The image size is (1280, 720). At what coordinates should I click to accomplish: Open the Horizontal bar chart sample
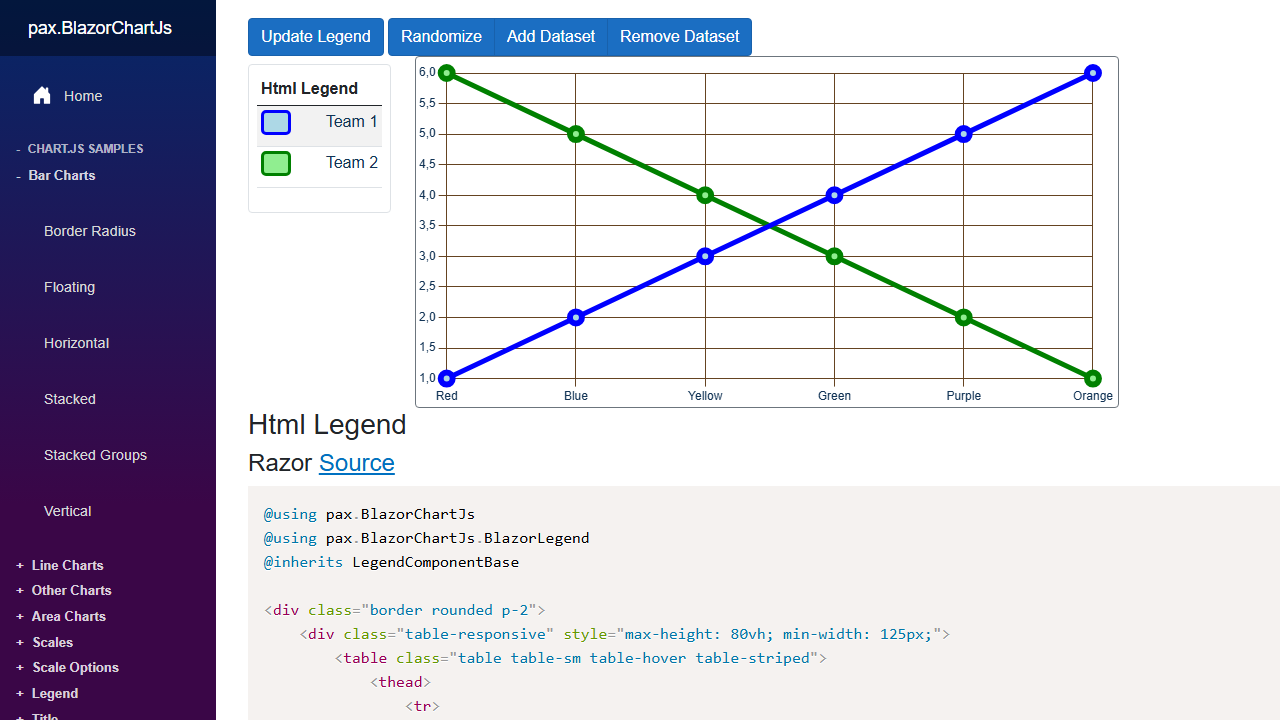point(77,343)
